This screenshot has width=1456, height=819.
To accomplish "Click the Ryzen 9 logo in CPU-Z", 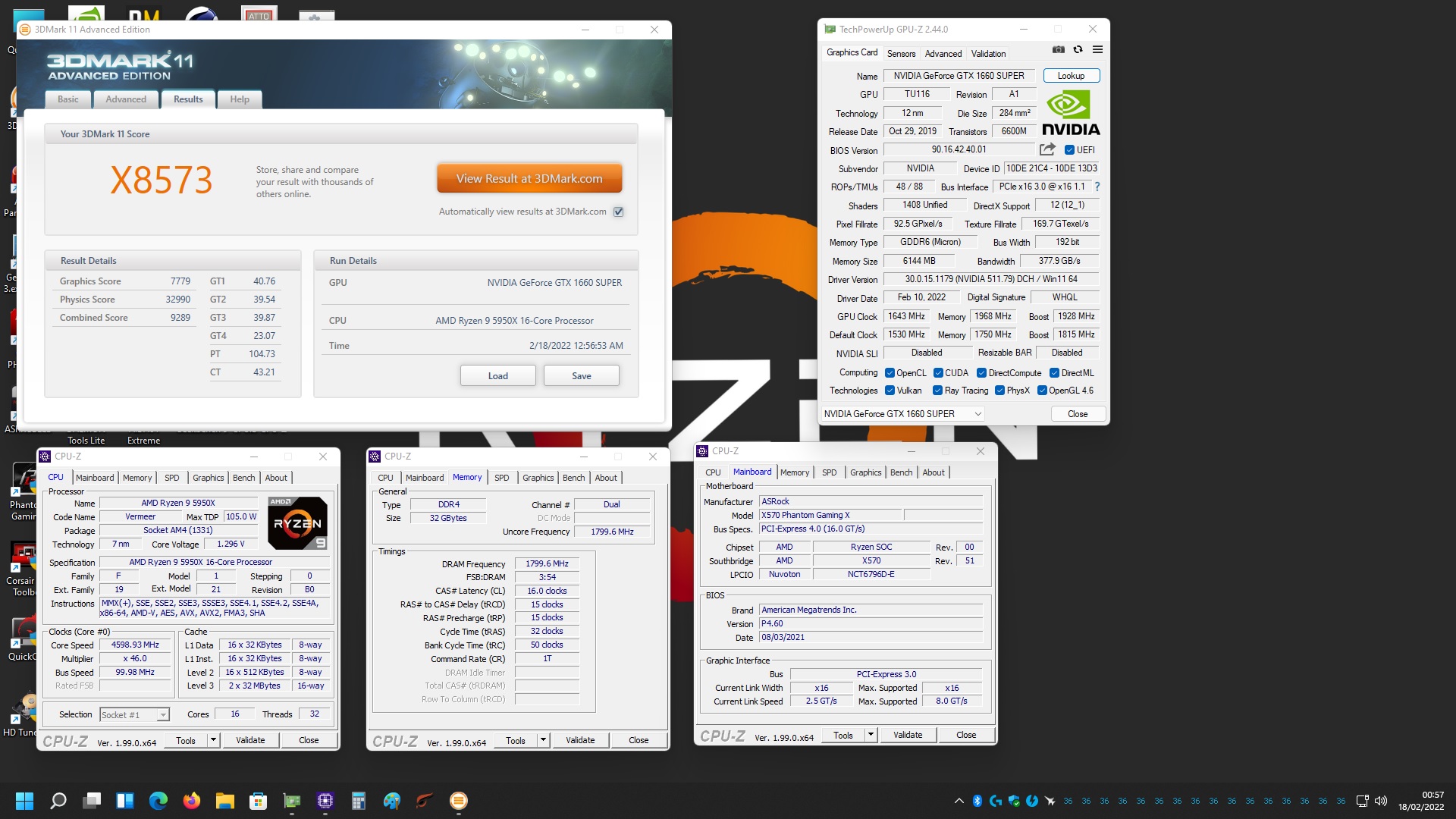I will click(x=297, y=523).
